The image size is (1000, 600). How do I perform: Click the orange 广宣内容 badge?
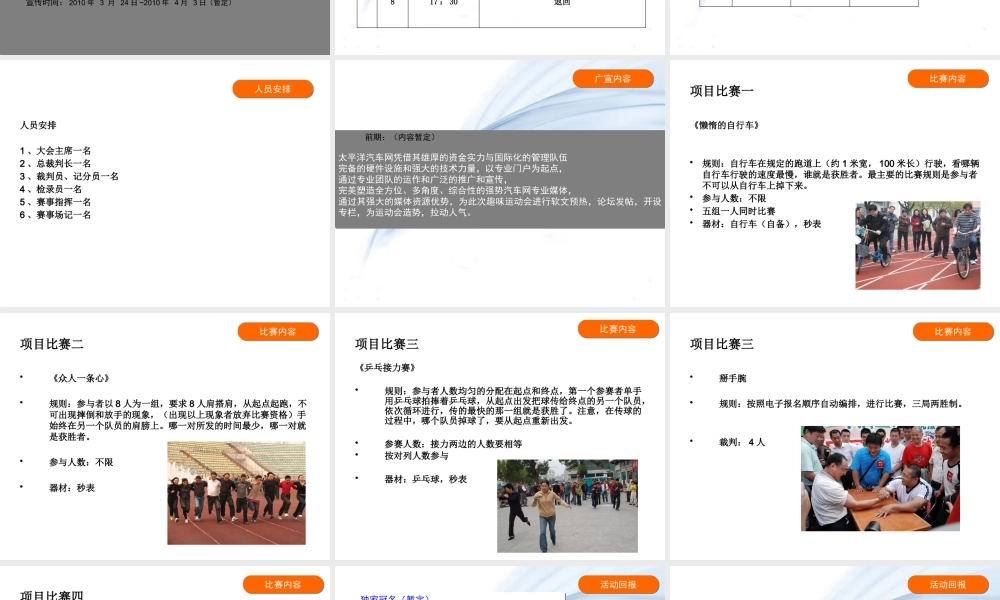pyautogui.click(x=613, y=78)
